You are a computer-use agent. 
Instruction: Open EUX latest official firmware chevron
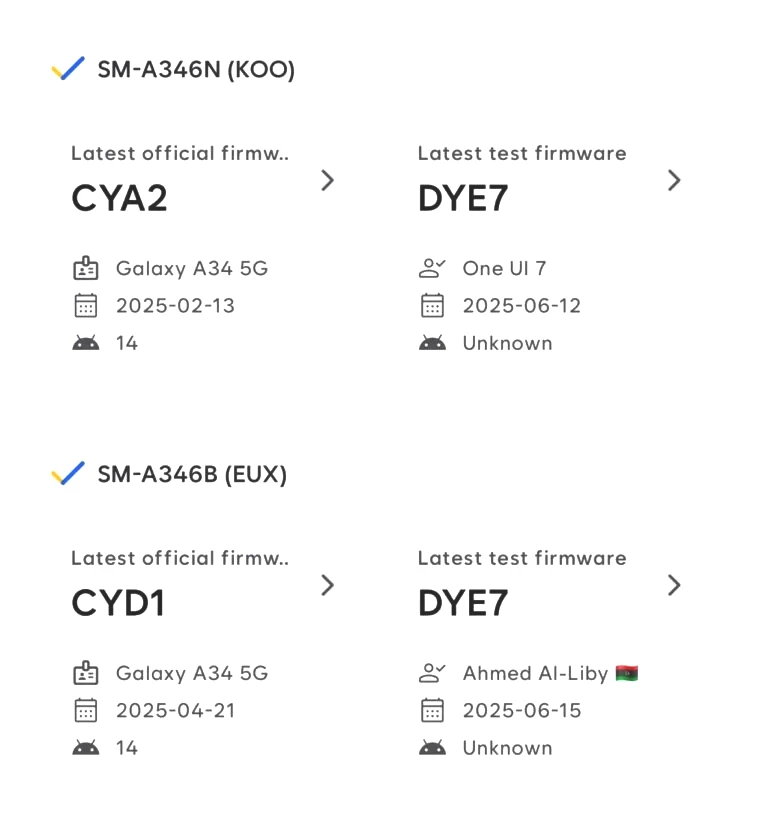(328, 585)
